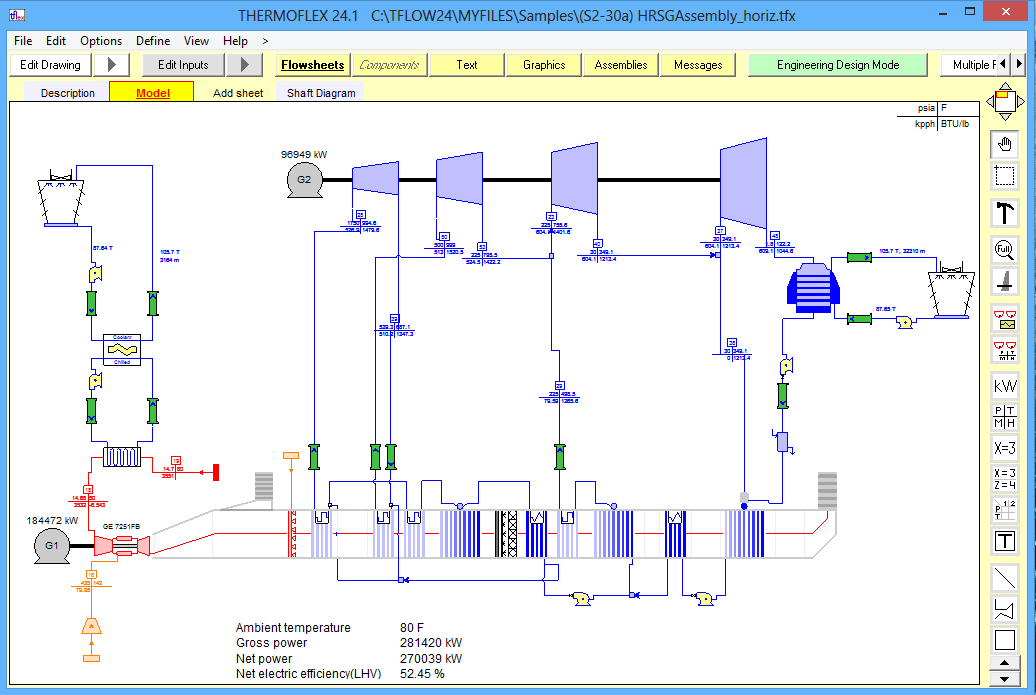Select the dashed rectangle selection tool
The height and width of the screenshot is (695, 1036).
1005,177
